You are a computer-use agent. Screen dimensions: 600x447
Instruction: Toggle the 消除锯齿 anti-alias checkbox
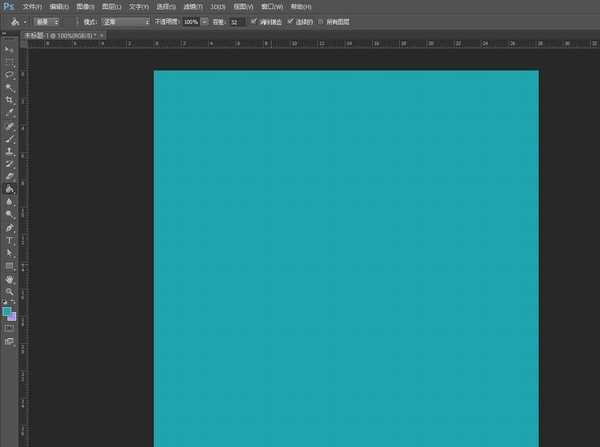(x=254, y=20)
